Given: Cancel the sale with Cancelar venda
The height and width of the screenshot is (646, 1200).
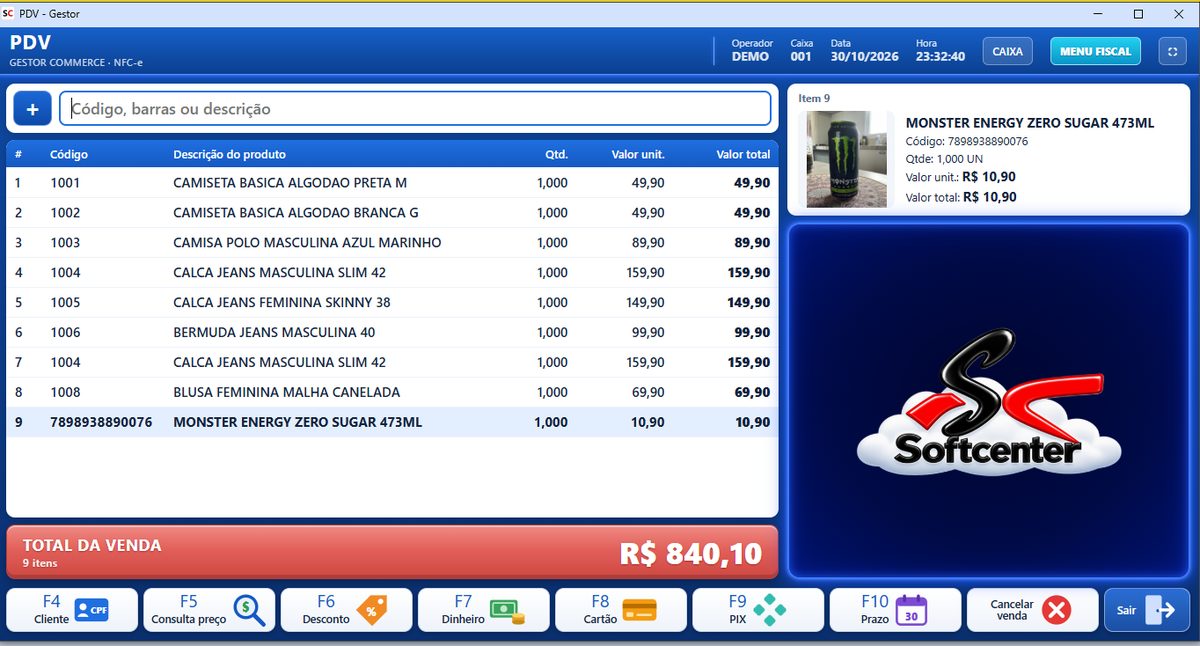Looking at the screenshot, I should click(1032, 610).
